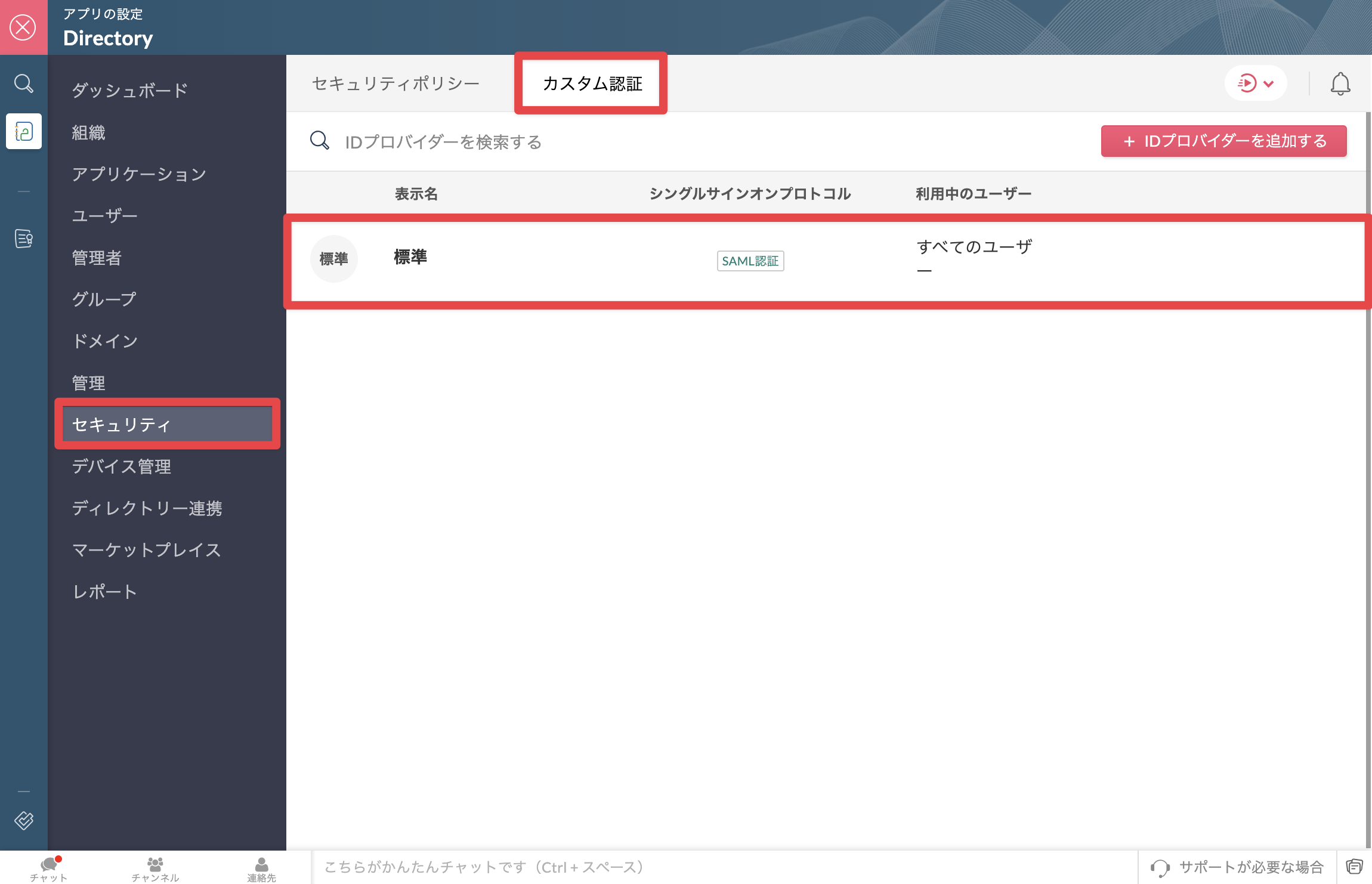The image size is (1372, 884).
Task: Open チャット in the bottom bar
Action: pos(49,868)
